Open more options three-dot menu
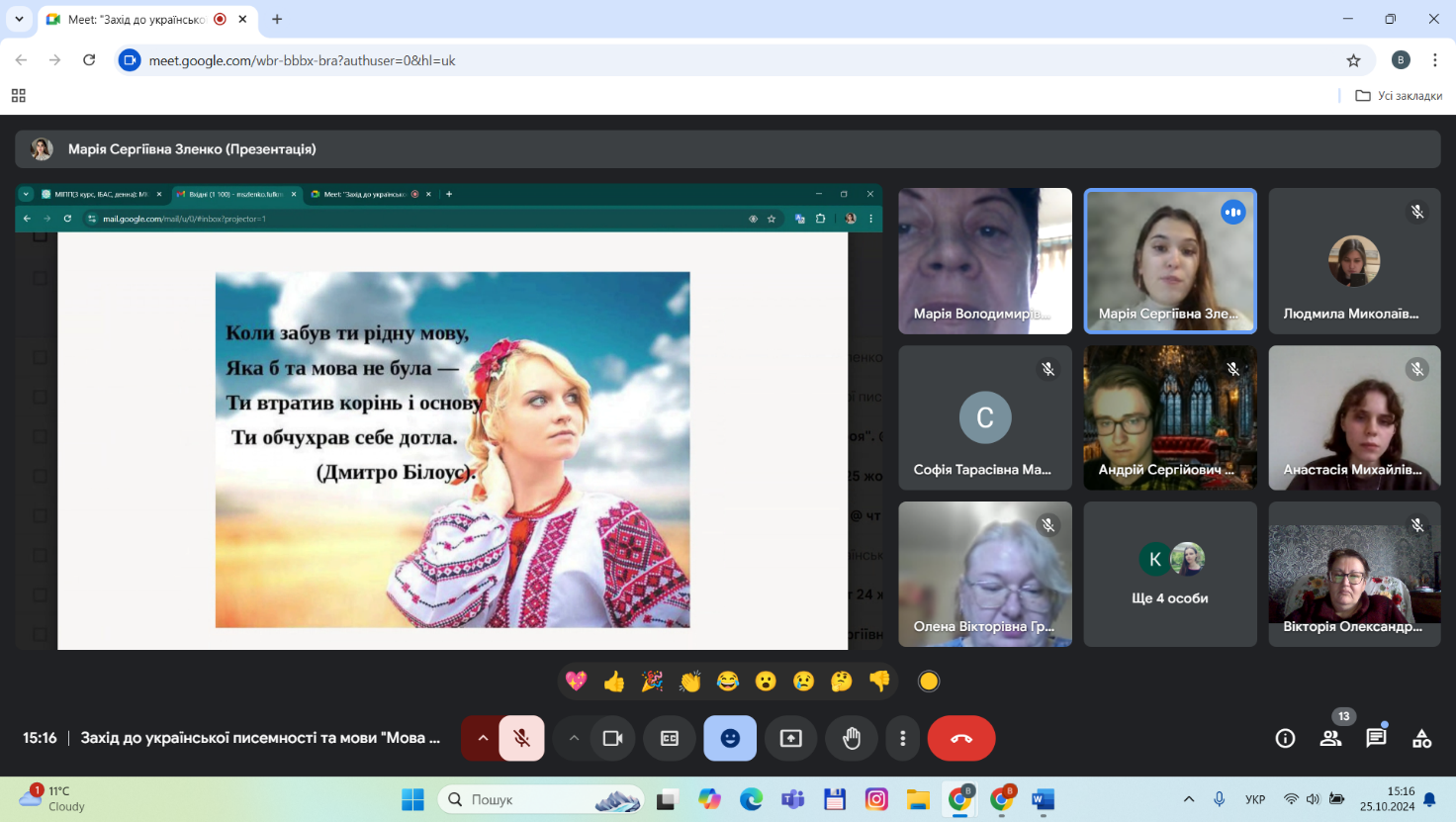 [902, 738]
